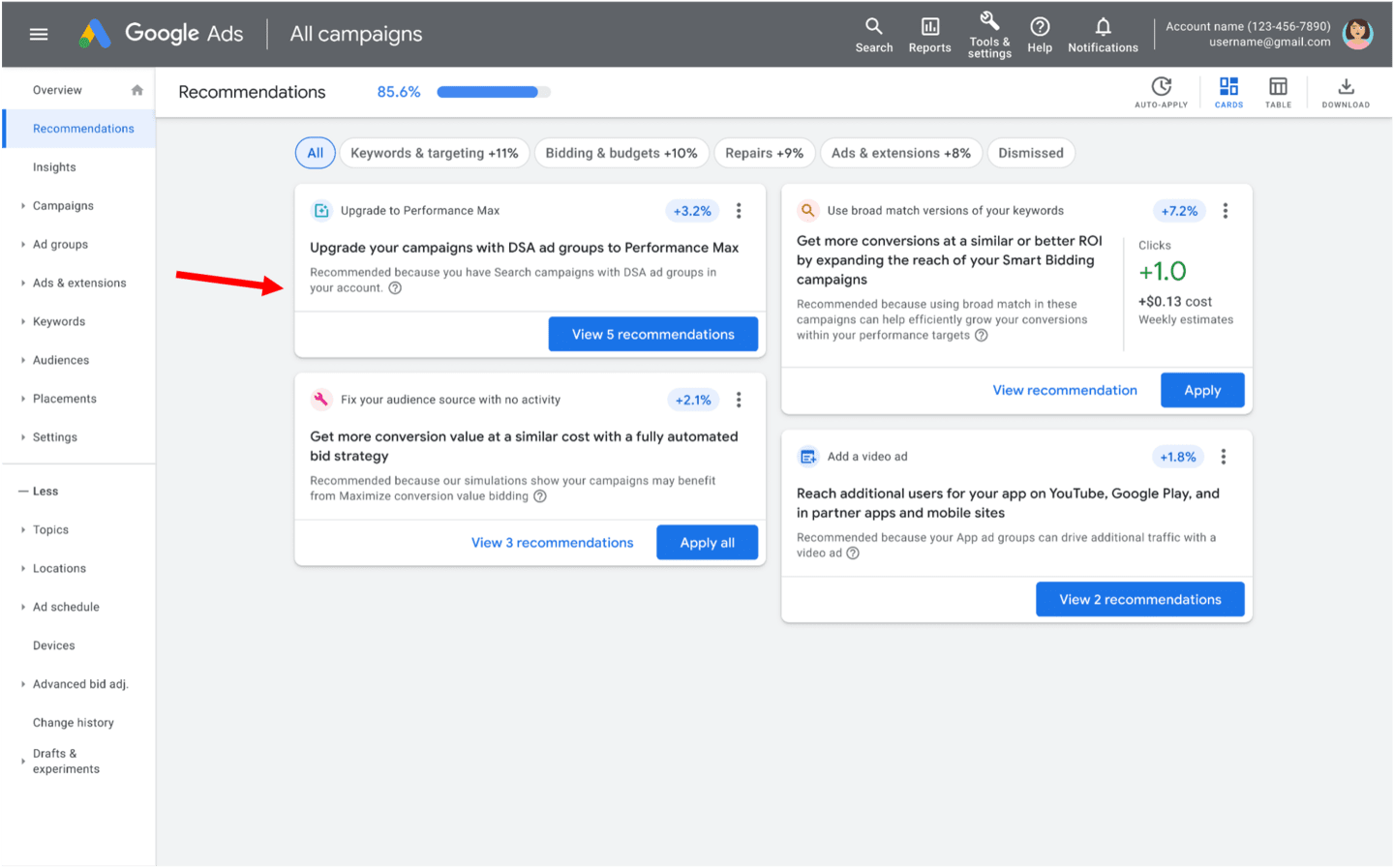Click Apply on broad match card
1394x868 pixels.
(1202, 390)
